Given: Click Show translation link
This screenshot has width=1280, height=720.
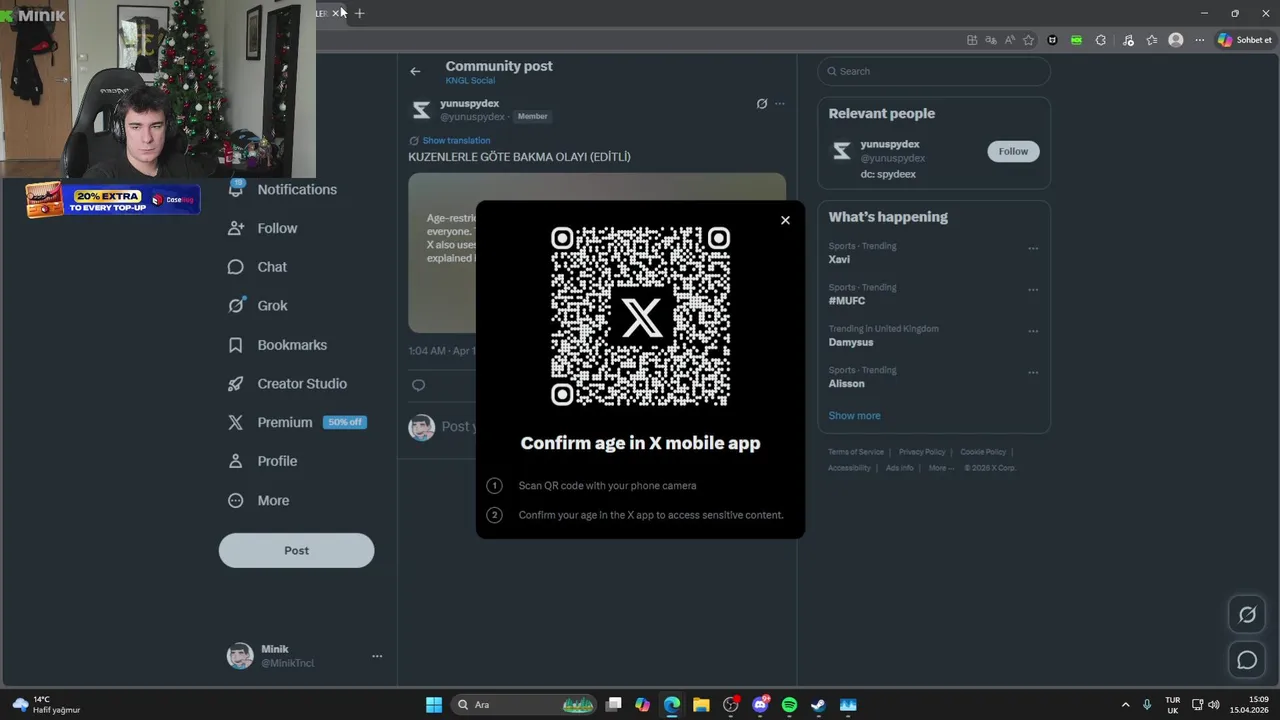Looking at the screenshot, I should [456, 141].
